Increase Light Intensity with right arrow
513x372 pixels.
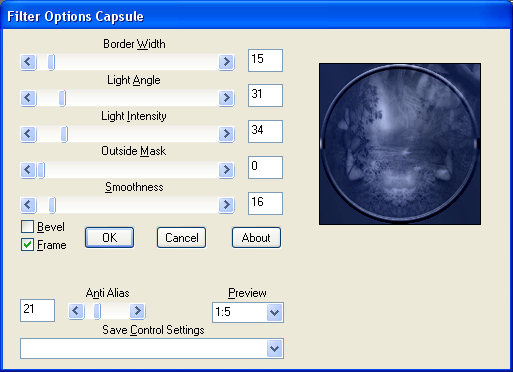point(226,134)
